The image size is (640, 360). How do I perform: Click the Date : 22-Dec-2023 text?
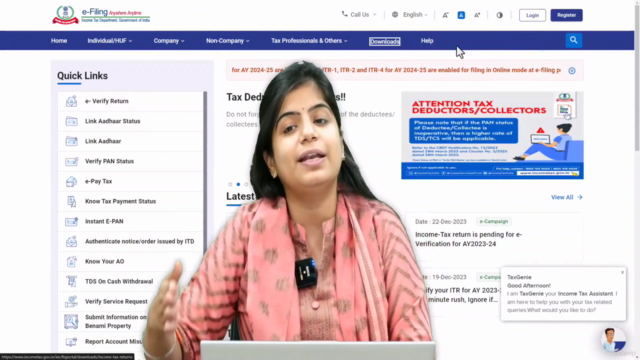(x=440, y=222)
